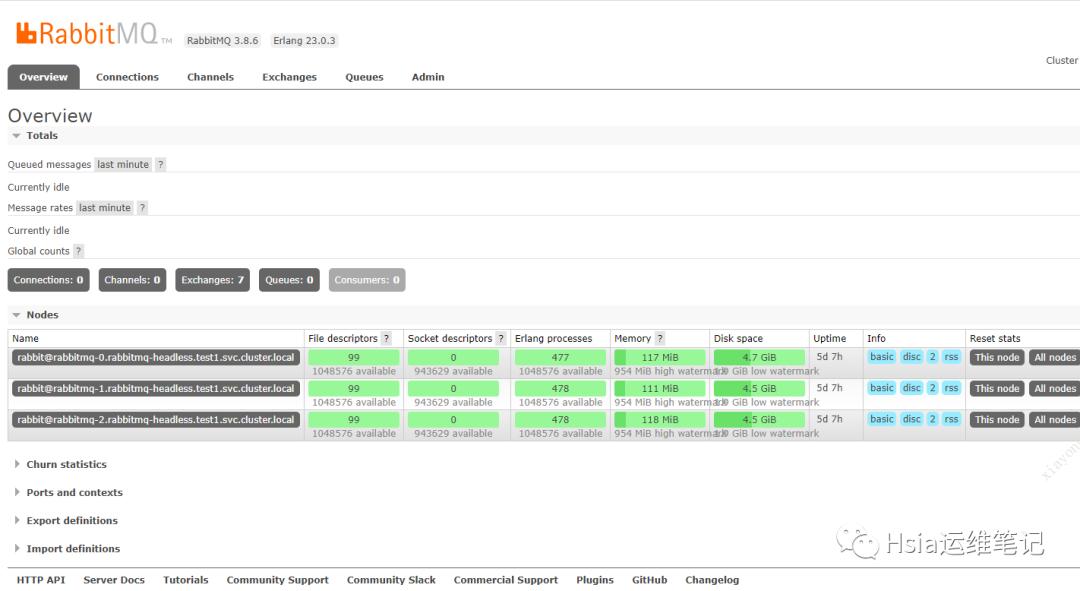Open the Exchanges tab
This screenshot has width=1080, height=591.
tap(289, 77)
